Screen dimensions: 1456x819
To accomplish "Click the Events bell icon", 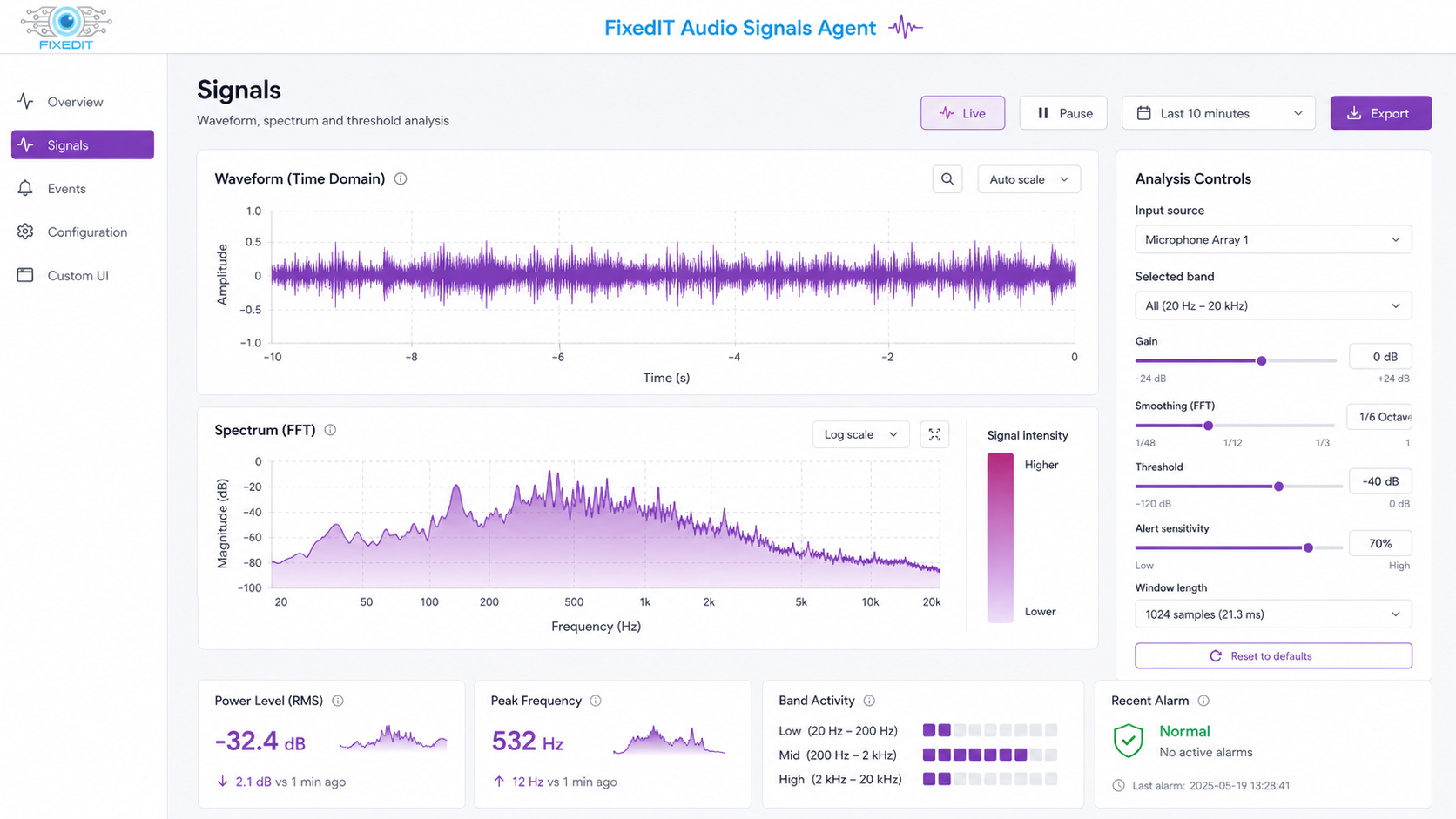I will coord(25,188).
